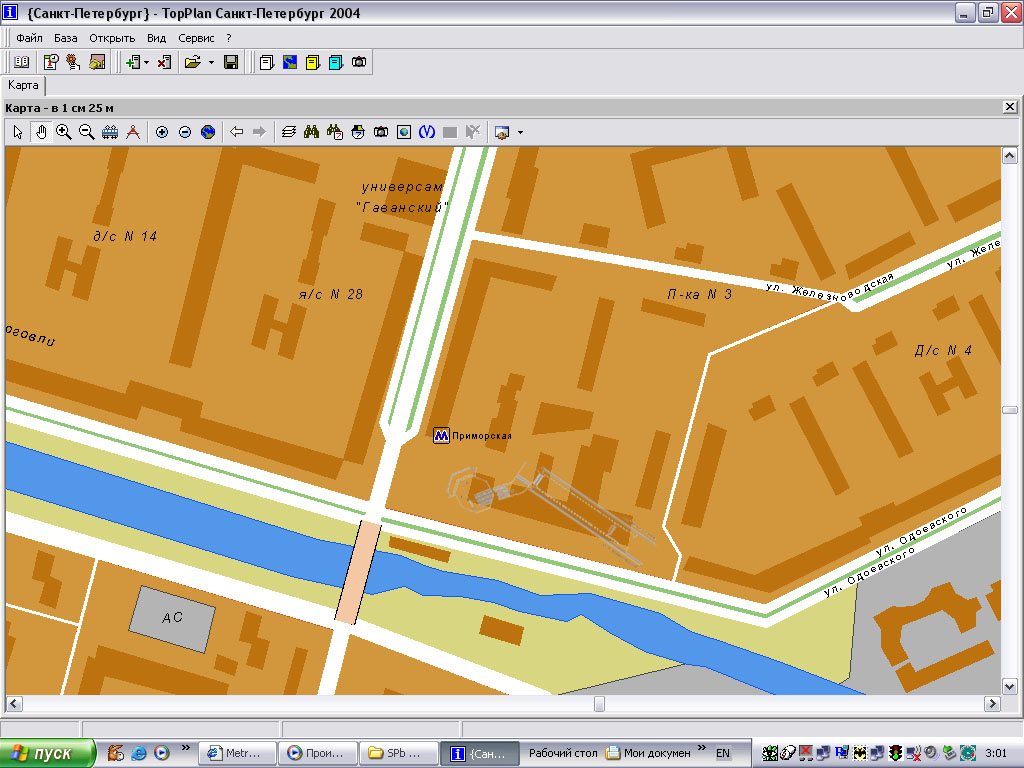Open the reference book icon in top toolbar
This screenshot has width=1024, height=768.
22,62
